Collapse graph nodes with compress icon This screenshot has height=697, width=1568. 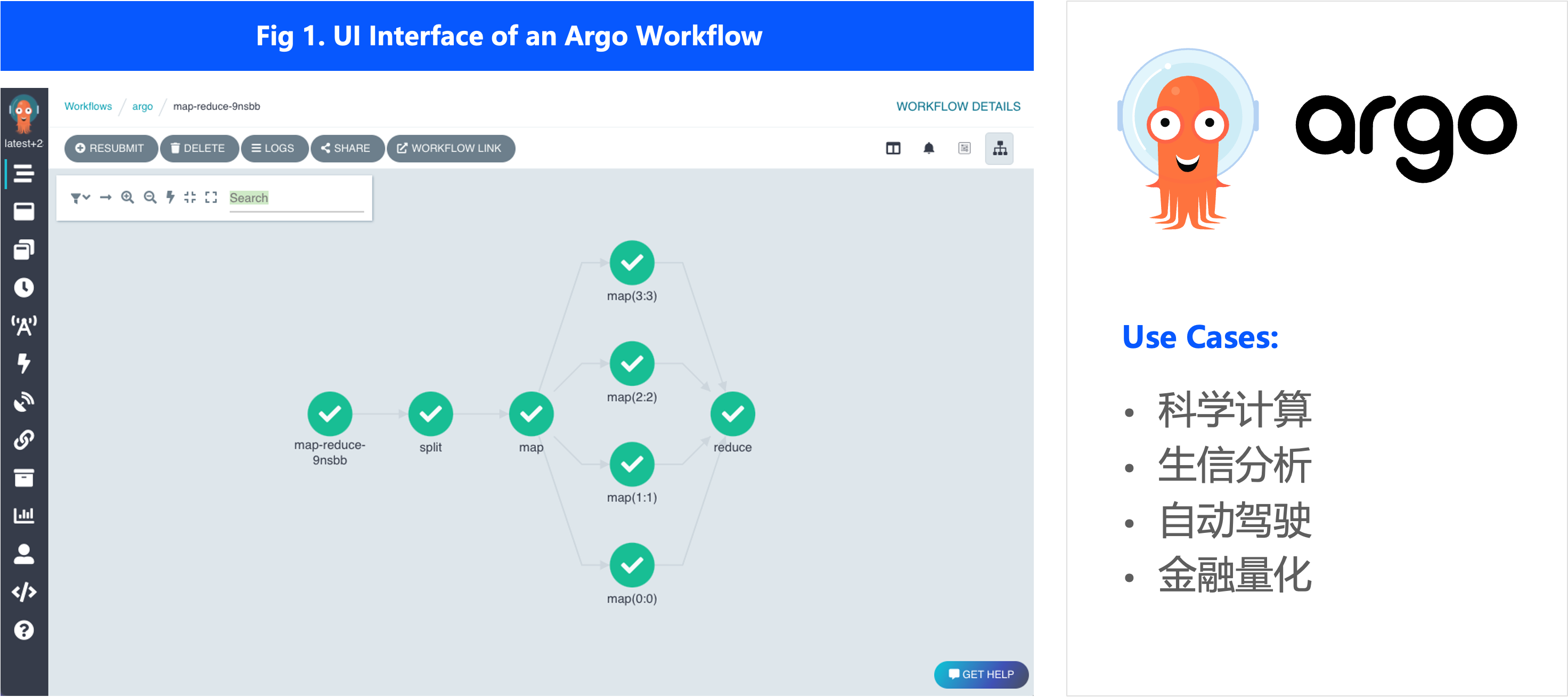point(190,197)
